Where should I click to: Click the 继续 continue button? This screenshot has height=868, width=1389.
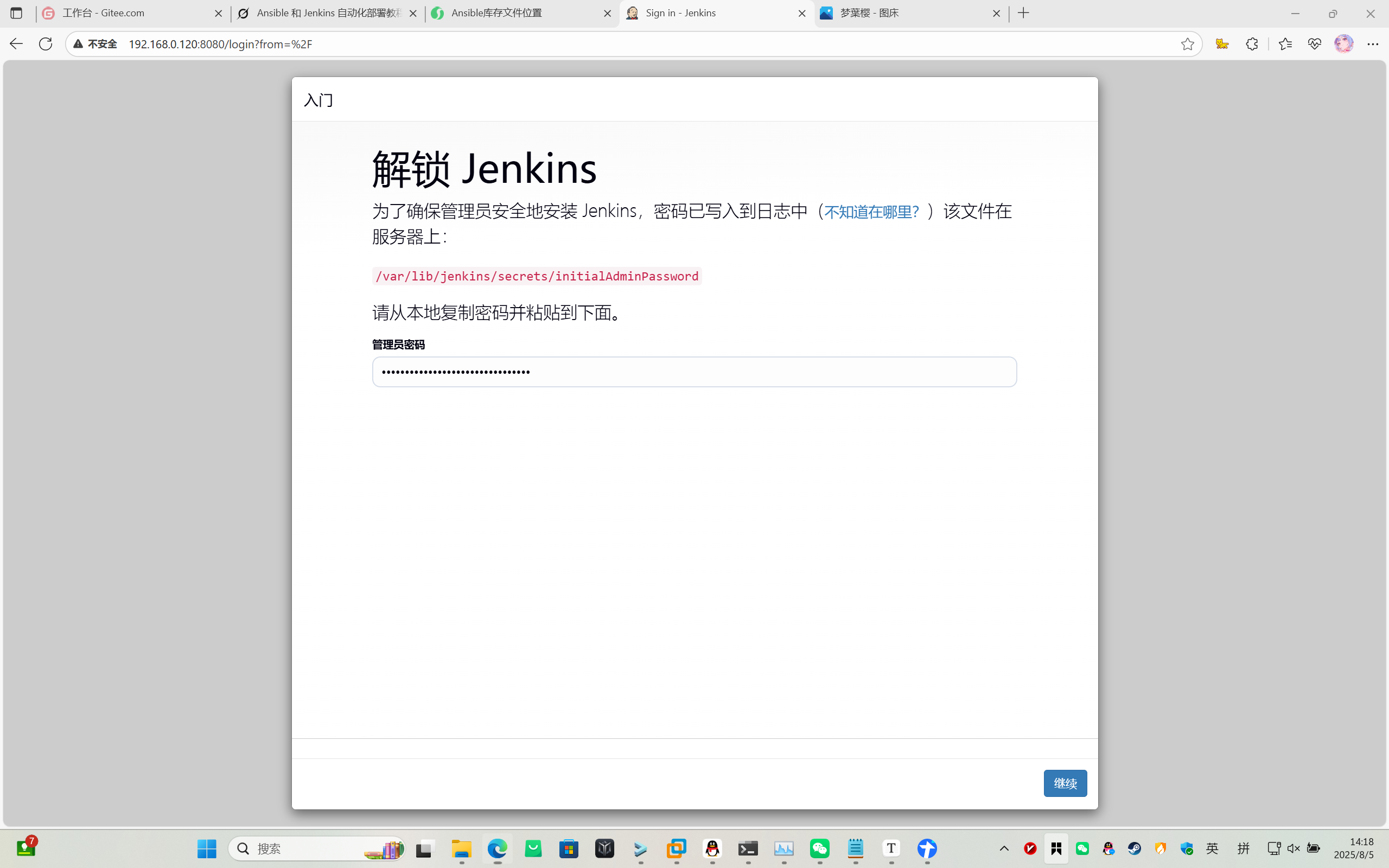(1065, 783)
